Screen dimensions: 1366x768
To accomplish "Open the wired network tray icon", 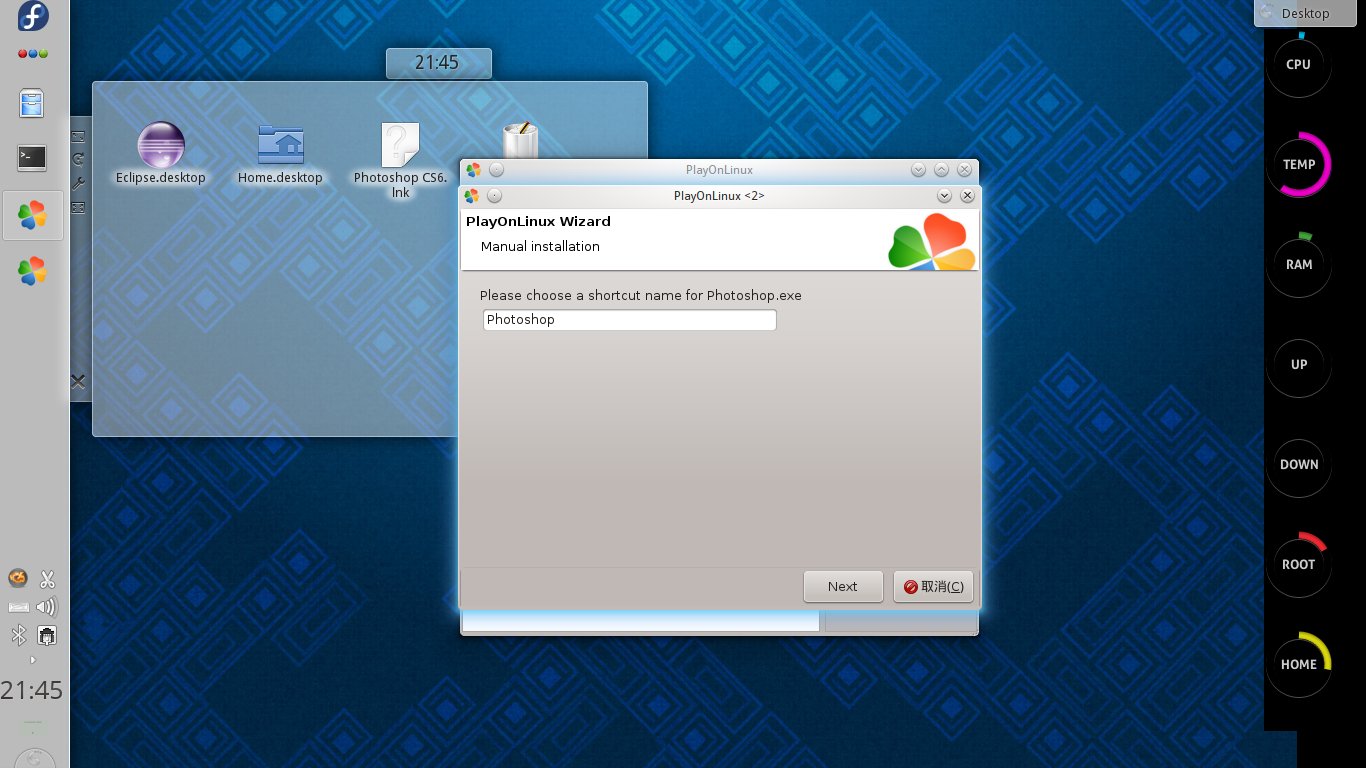I will [x=47, y=635].
